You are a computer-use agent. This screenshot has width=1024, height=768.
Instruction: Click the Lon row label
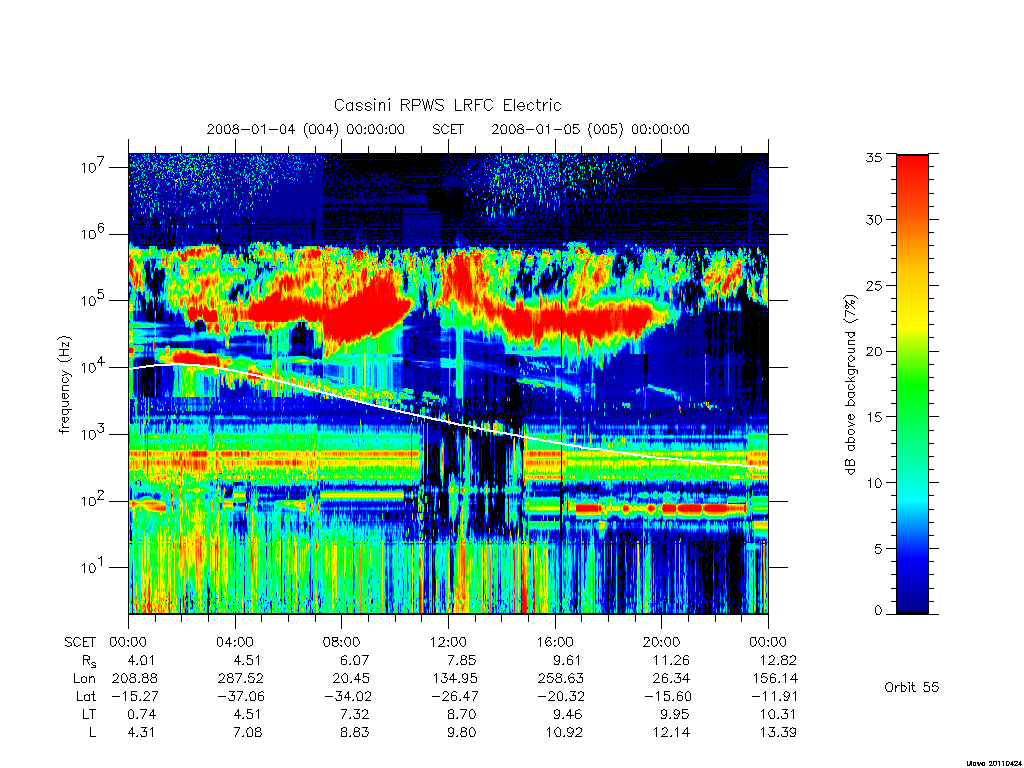click(84, 679)
